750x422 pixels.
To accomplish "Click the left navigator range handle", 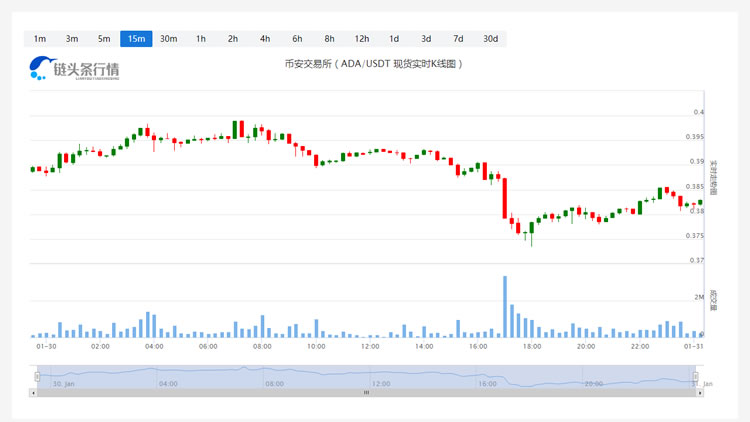I will tap(37, 377).
